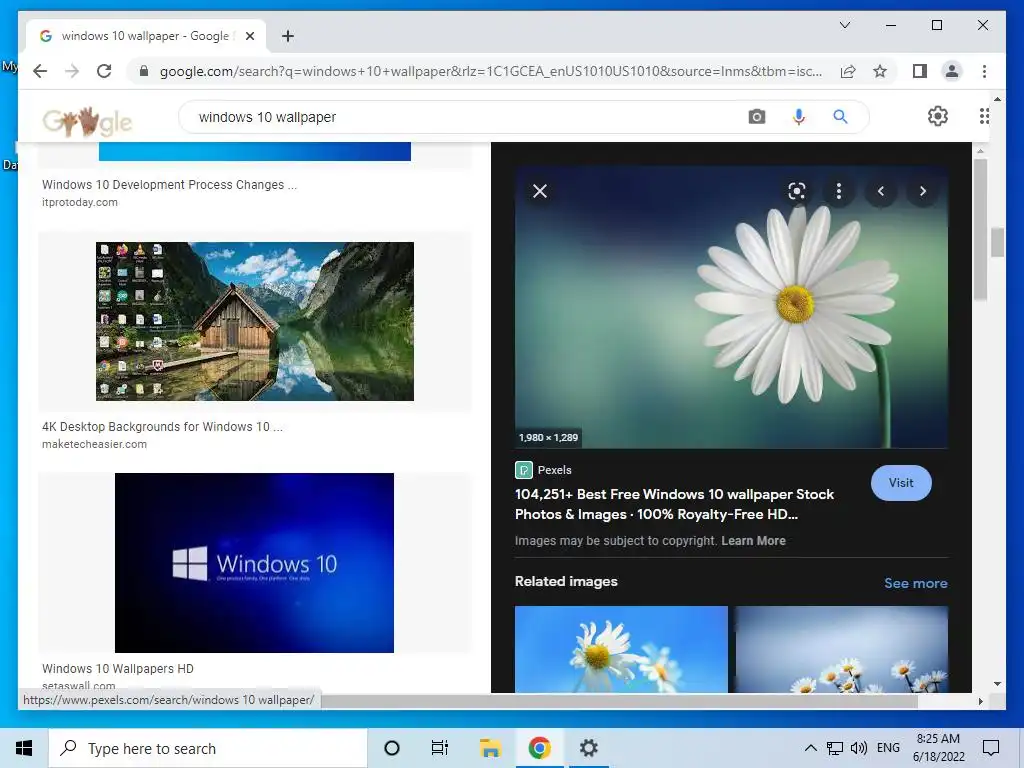Image resolution: width=1024 pixels, height=768 pixels.
Task: Click Learn More about copyright
Action: click(x=753, y=541)
